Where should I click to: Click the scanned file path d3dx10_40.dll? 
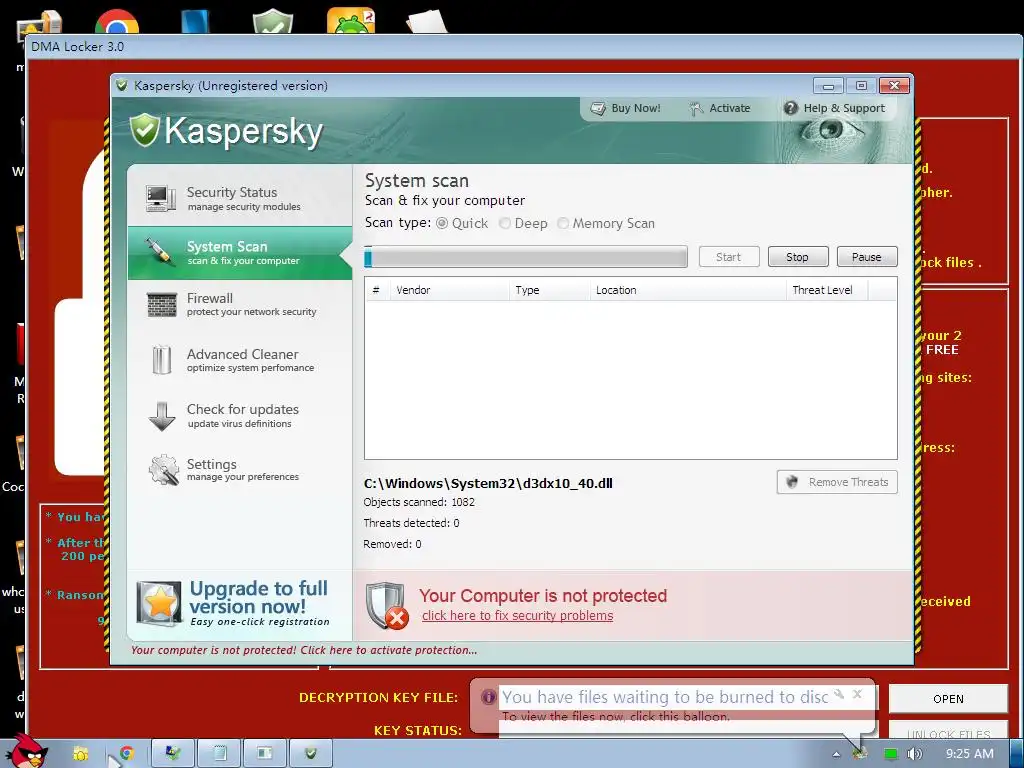point(488,483)
